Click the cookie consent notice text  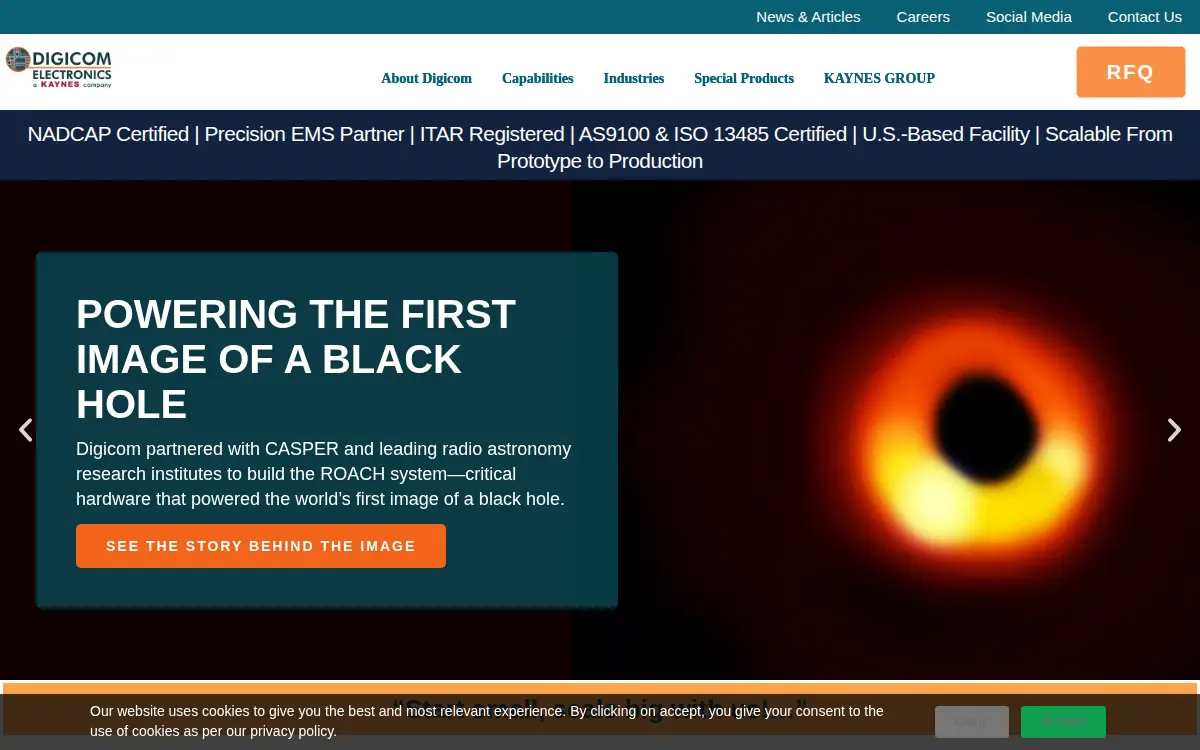coord(487,721)
